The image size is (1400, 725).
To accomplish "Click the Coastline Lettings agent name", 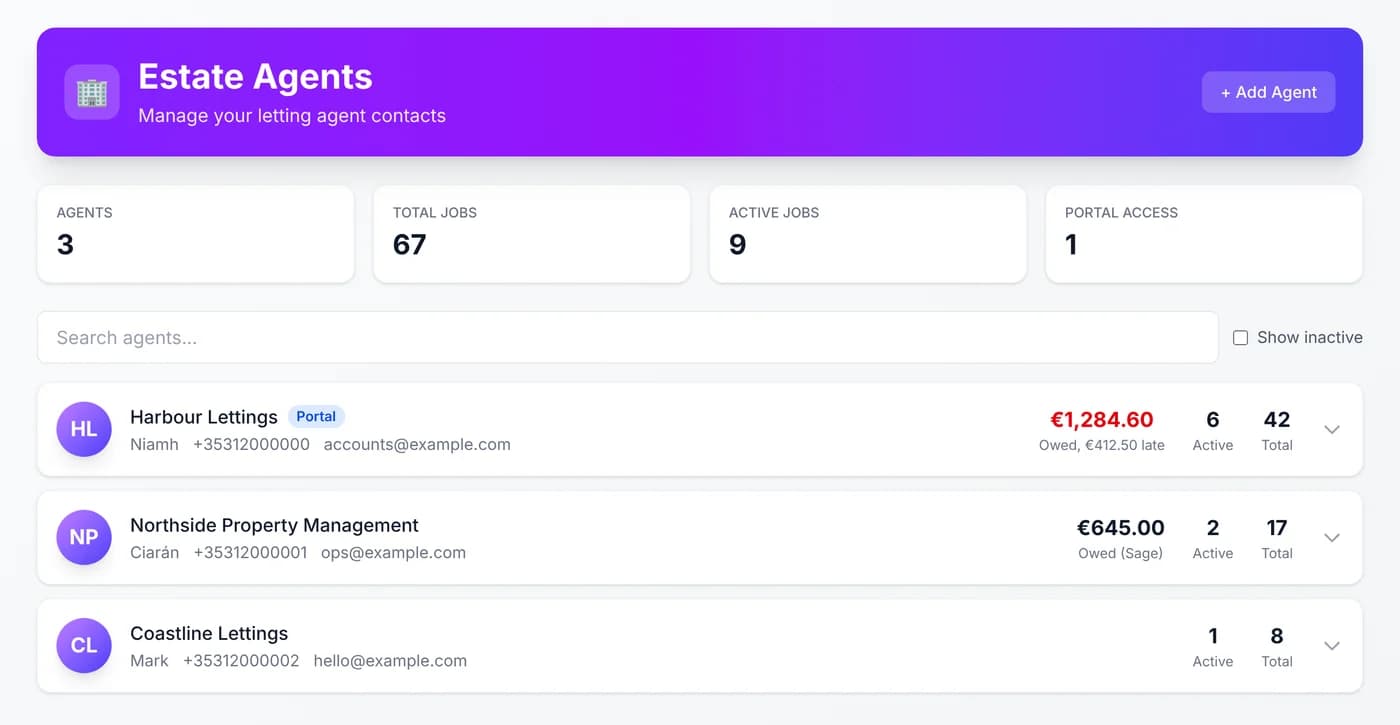I will (209, 633).
